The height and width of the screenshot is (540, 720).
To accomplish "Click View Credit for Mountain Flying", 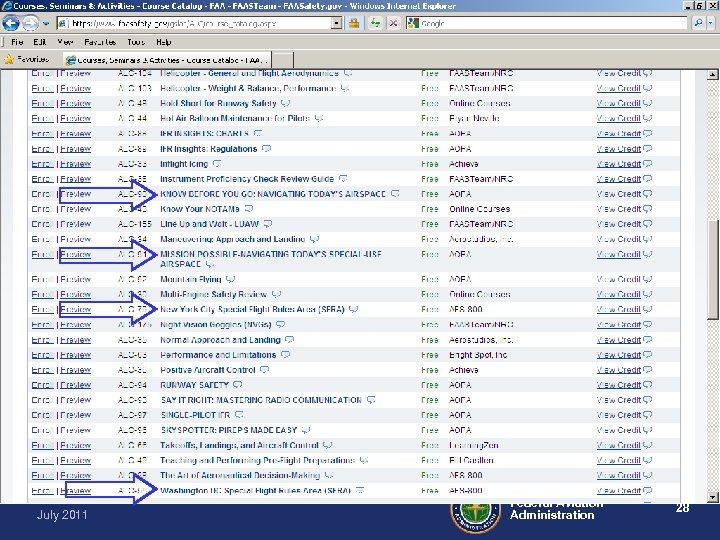I will pos(619,279).
